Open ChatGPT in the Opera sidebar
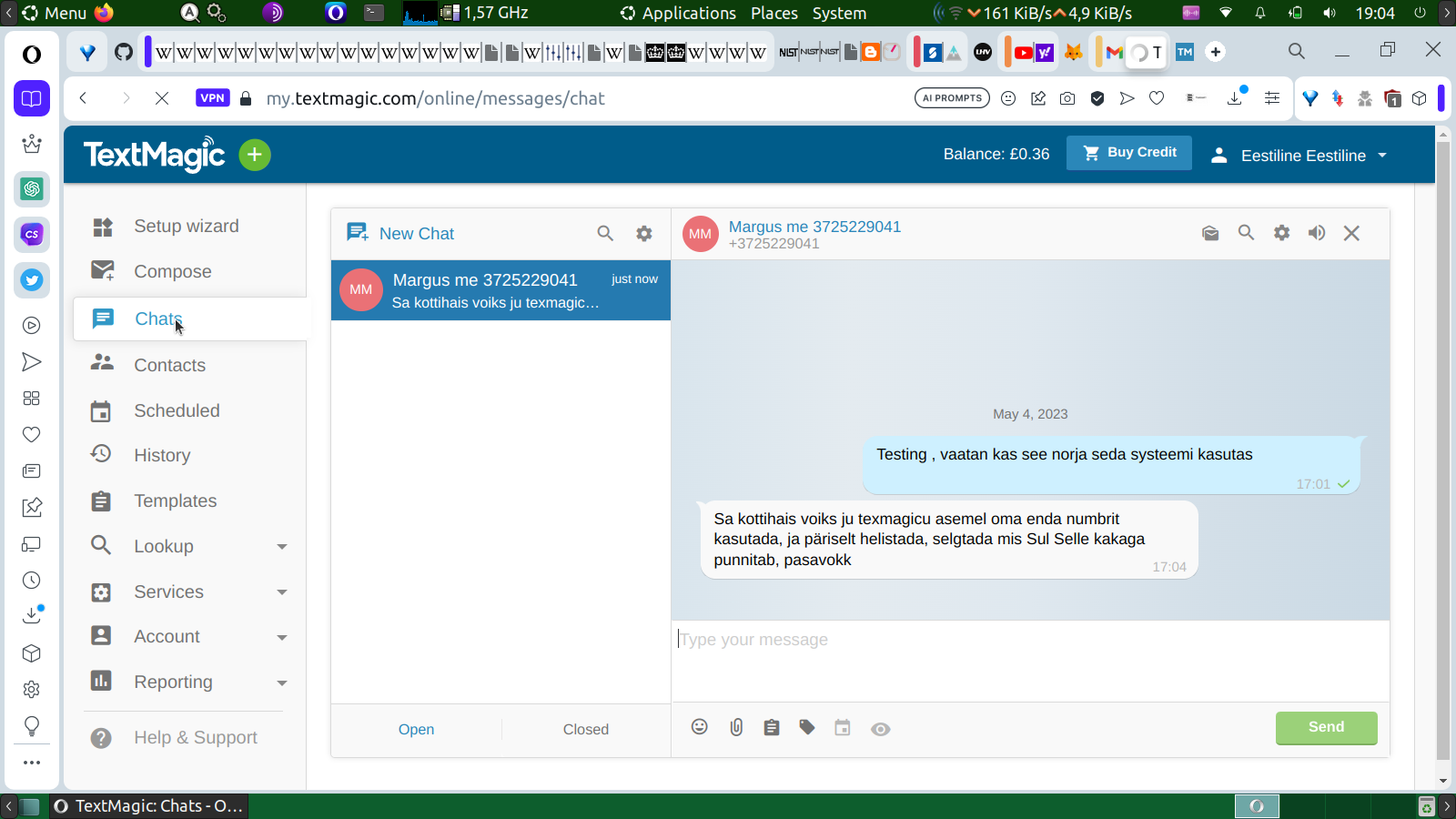The image size is (1456, 819). 32,188
